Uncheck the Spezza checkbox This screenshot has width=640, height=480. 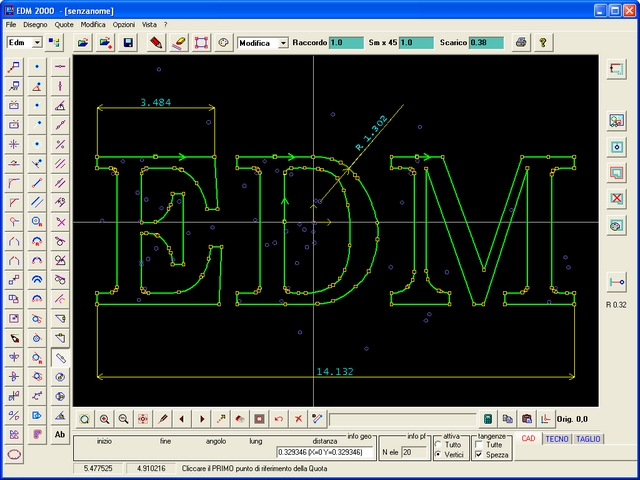(x=479, y=454)
